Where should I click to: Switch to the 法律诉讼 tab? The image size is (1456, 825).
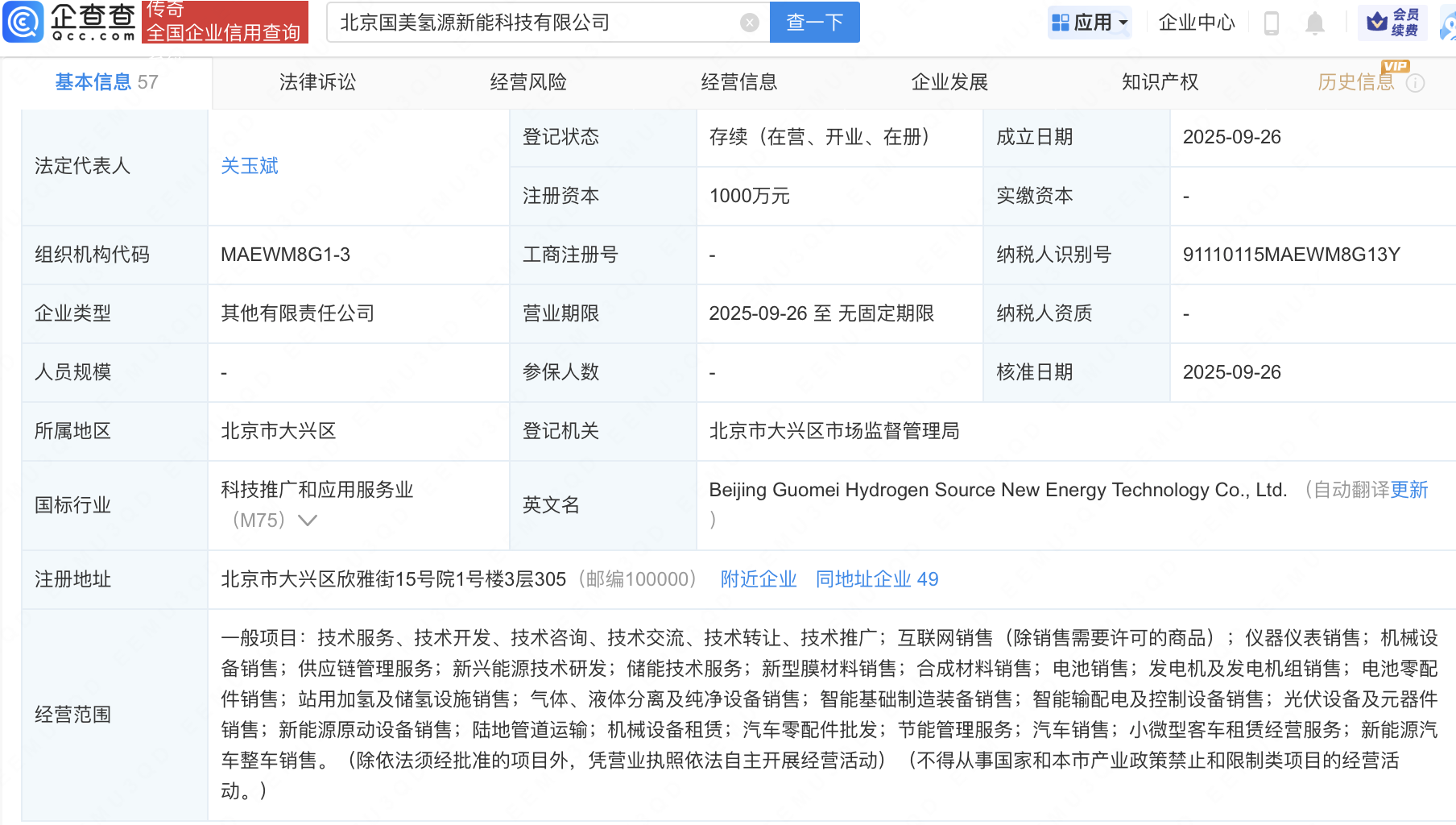(317, 82)
